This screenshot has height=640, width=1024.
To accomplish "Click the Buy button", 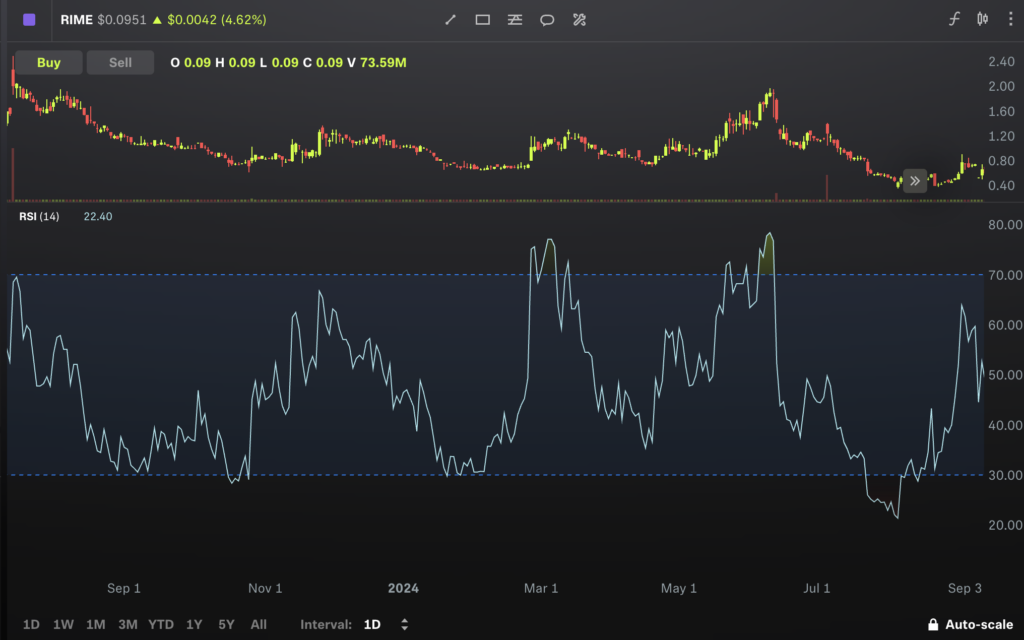I will tap(48, 62).
